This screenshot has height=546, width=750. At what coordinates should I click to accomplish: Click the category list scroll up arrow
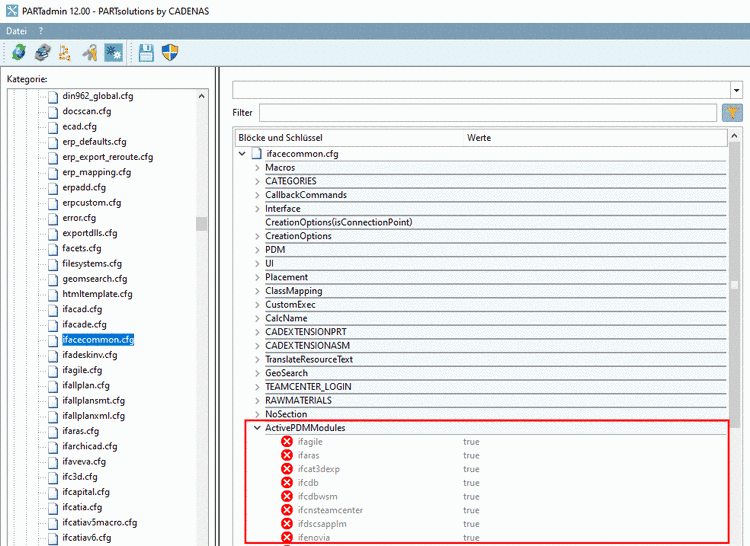pos(201,96)
